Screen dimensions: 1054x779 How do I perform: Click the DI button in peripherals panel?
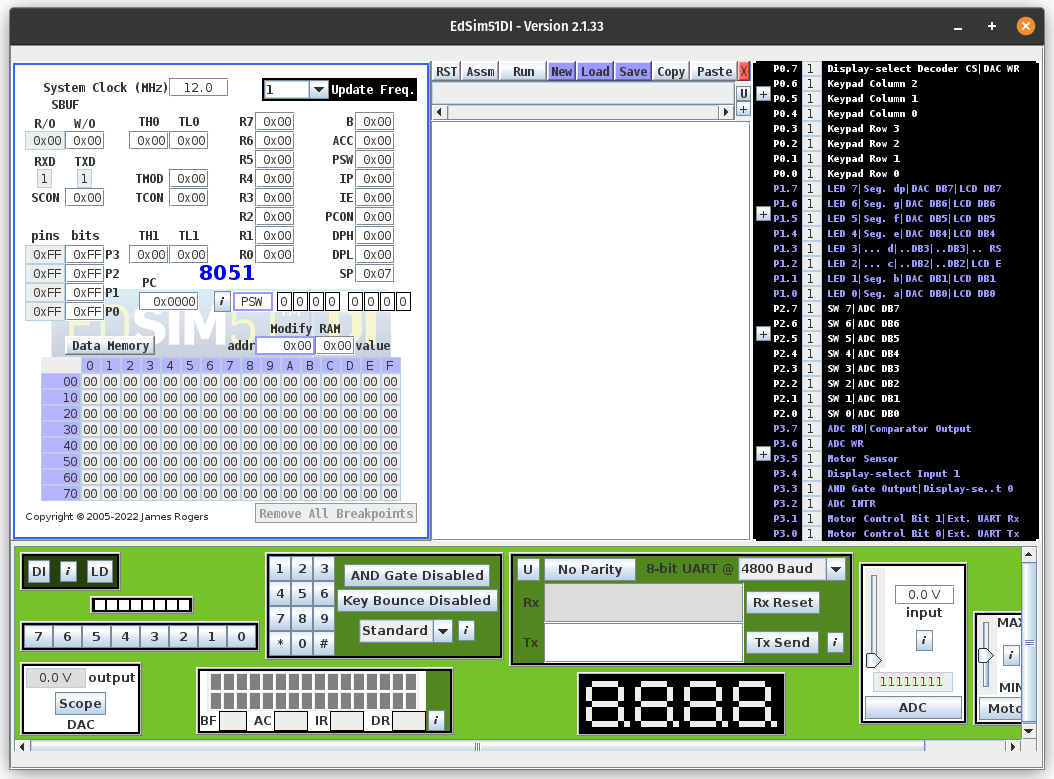pos(39,572)
